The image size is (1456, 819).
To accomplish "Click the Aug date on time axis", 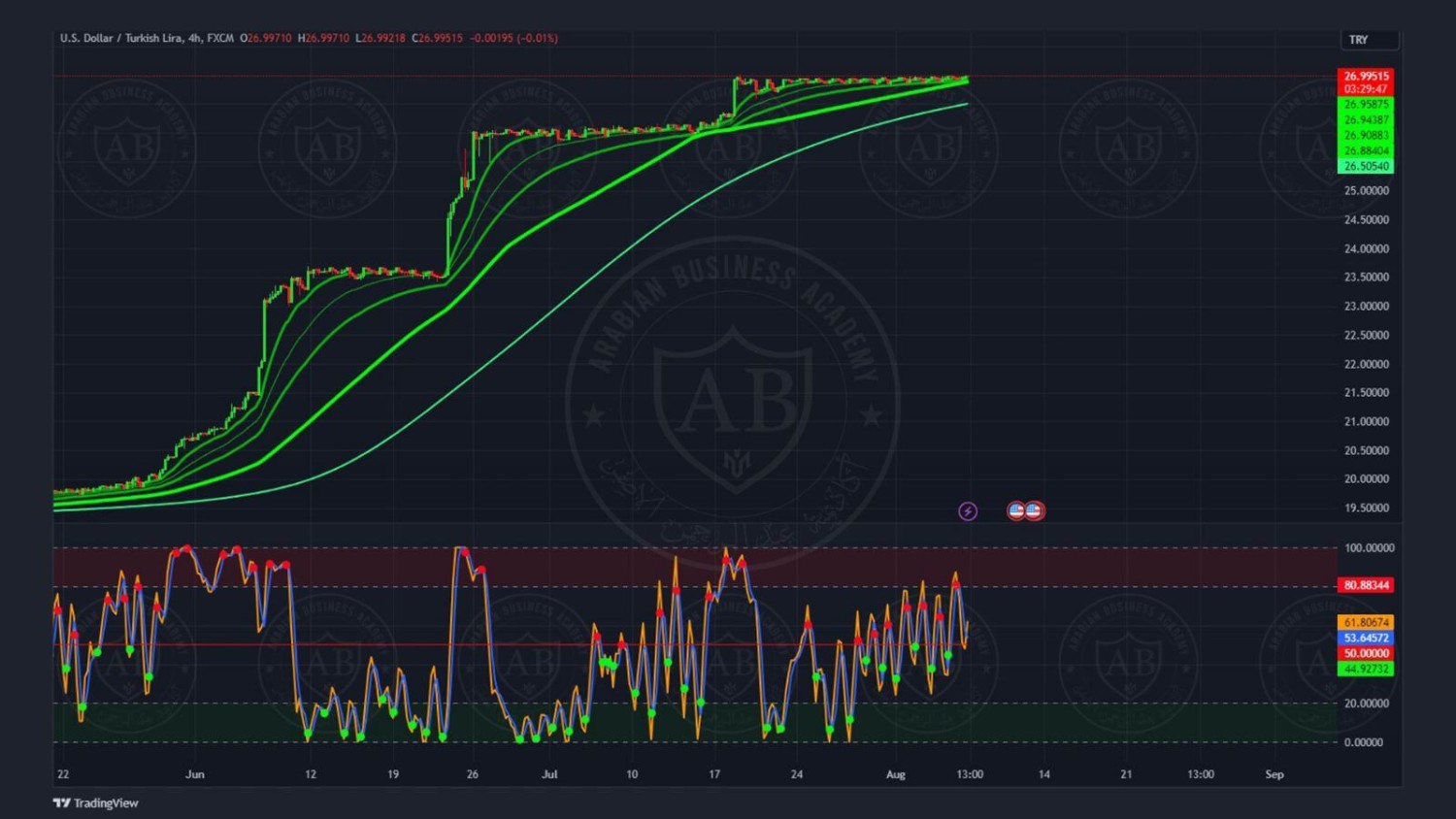I will click(x=895, y=774).
